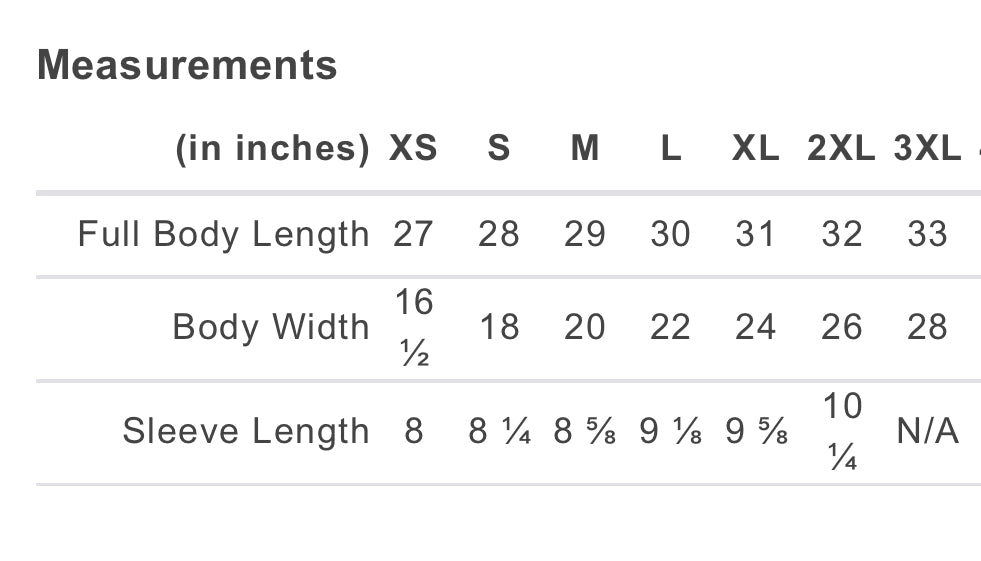Click the Measurements heading
Screen dimensions: 981x561
tap(187, 66)
